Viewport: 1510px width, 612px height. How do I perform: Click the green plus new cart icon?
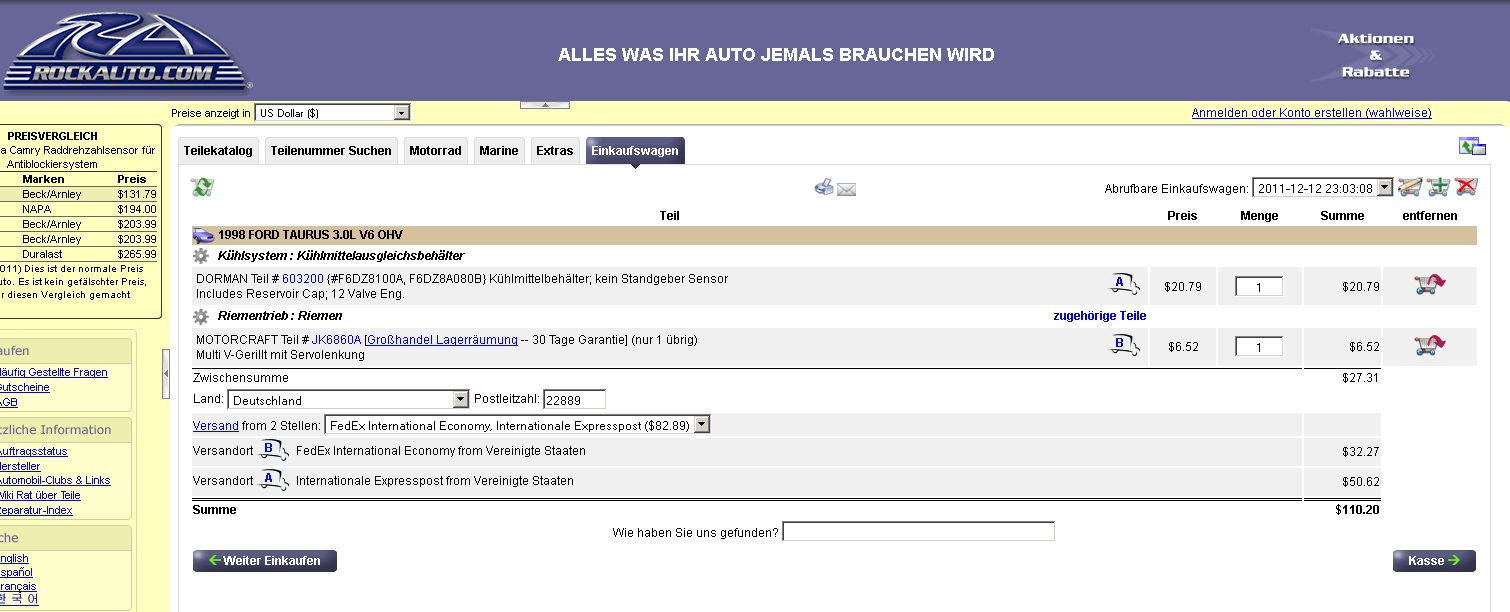coord(1438,187)
